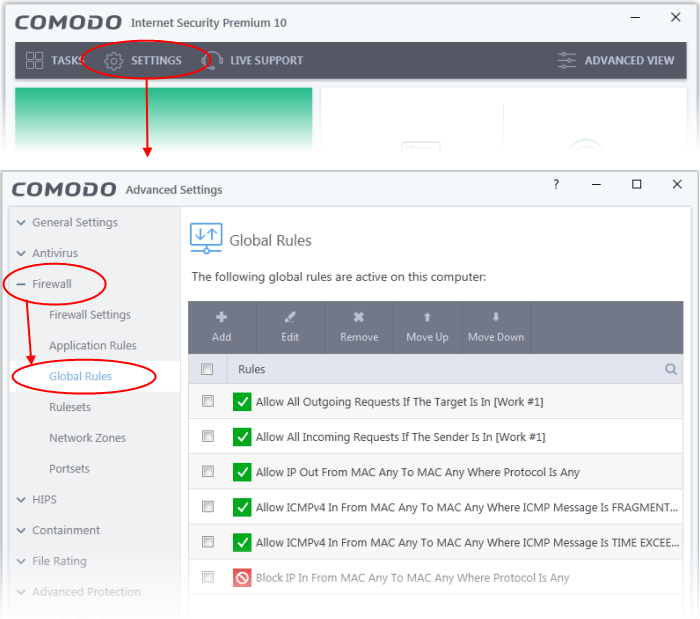This screenshot has height=619, width=700.
Task: Tick checkbox for Allow All Outgoing Requests rule
Action: 208,402
